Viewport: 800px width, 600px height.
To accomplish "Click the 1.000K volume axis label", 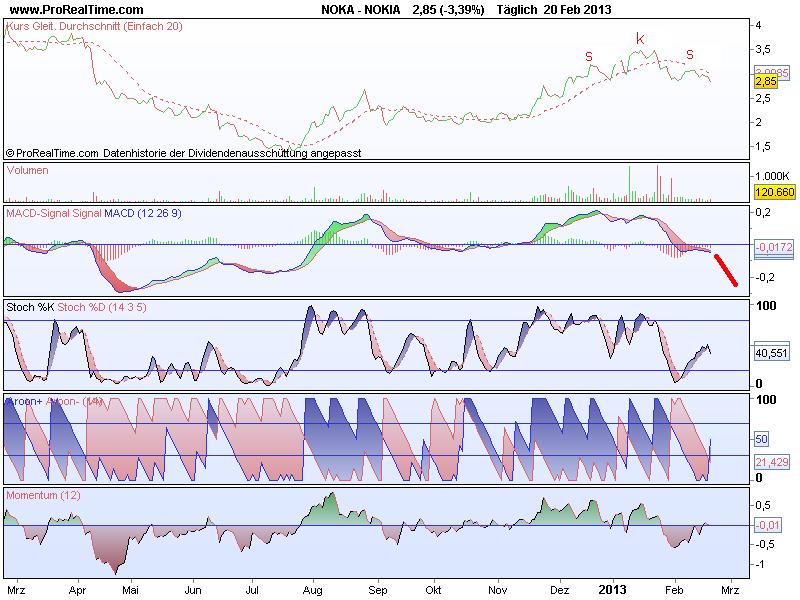I will (x=772, y=176).
